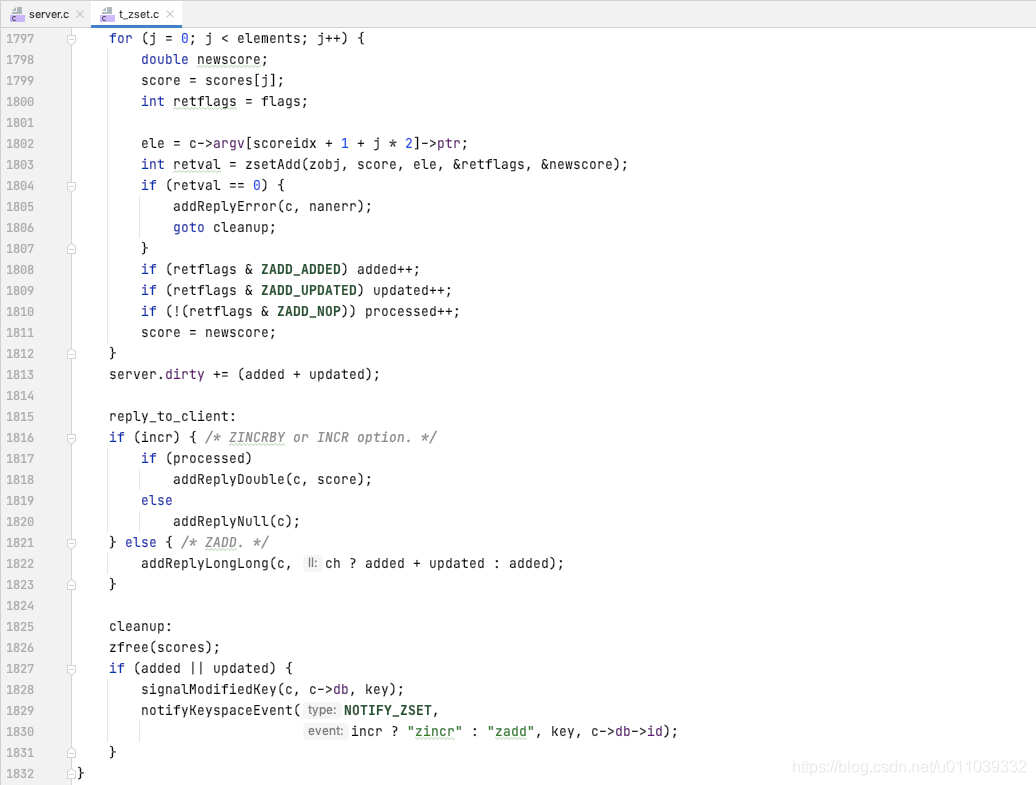Collapse the for loop at line 1797
The width and height of the screenshot is (1036, 785).
71,39
